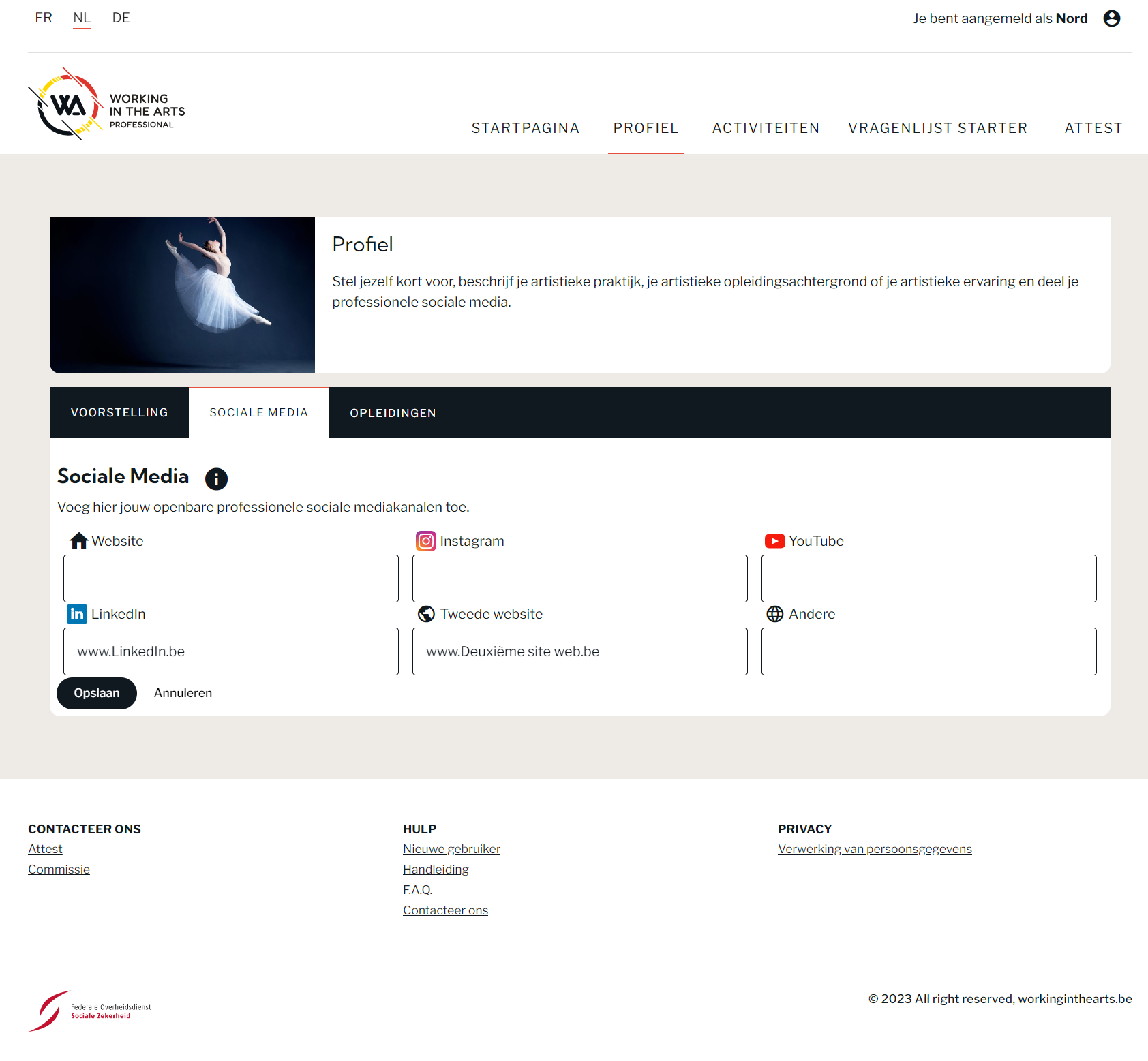Click the Tweede website globe icon
This screenshot has height=1061, width=1148.
click(426, 614)
